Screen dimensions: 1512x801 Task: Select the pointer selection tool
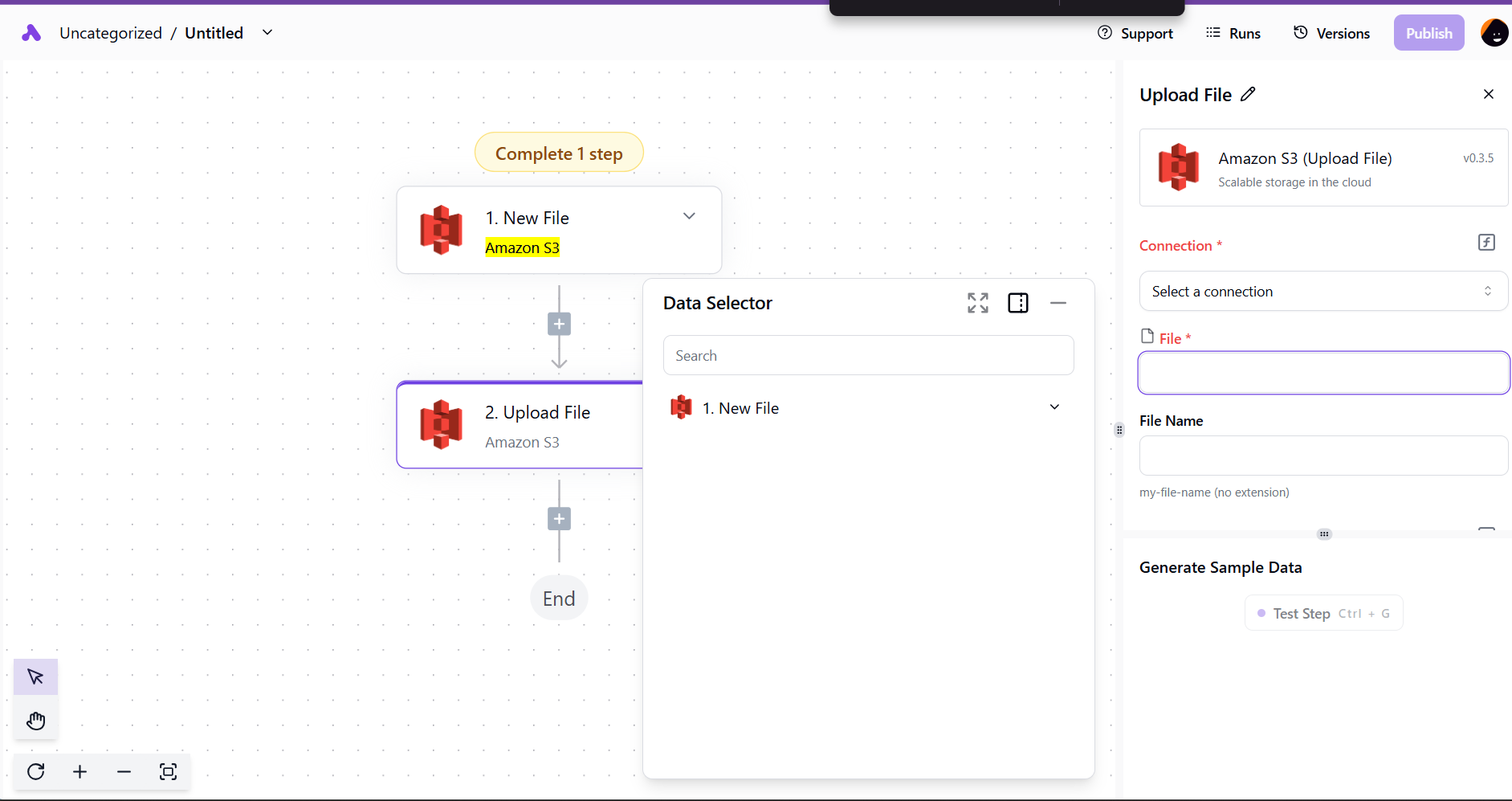[35, 676]
